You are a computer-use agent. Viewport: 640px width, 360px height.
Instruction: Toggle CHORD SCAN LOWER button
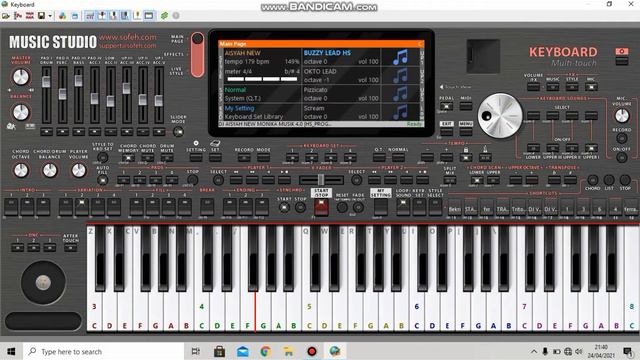(x=476, y=180)
